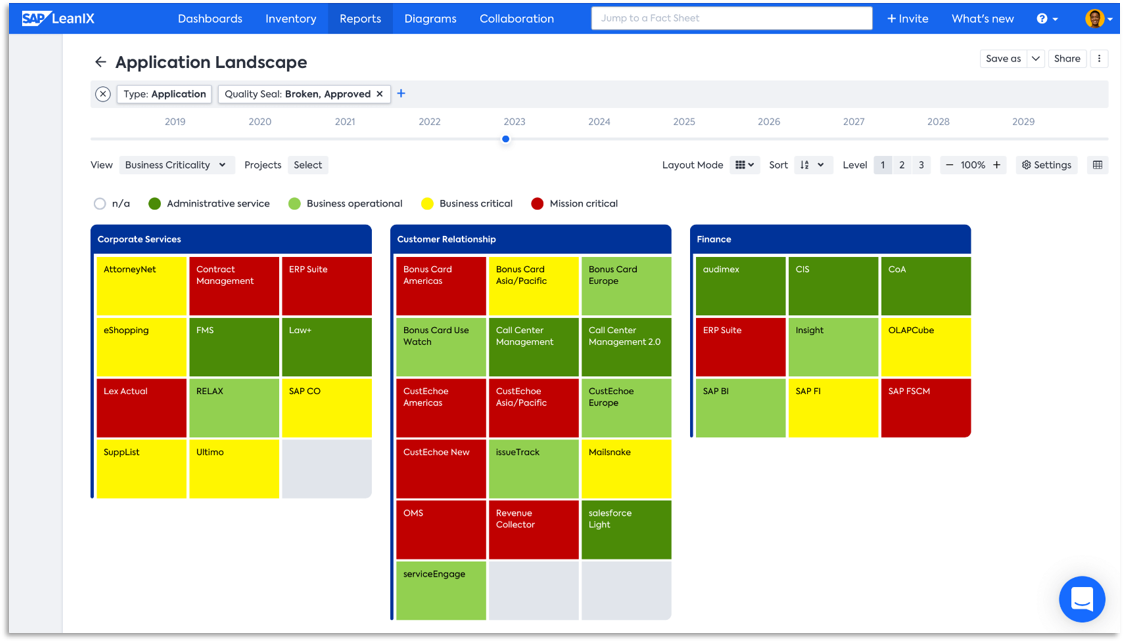Open the Business Criticality view dropdown
1123x642 pixels.
coord(176,164)
